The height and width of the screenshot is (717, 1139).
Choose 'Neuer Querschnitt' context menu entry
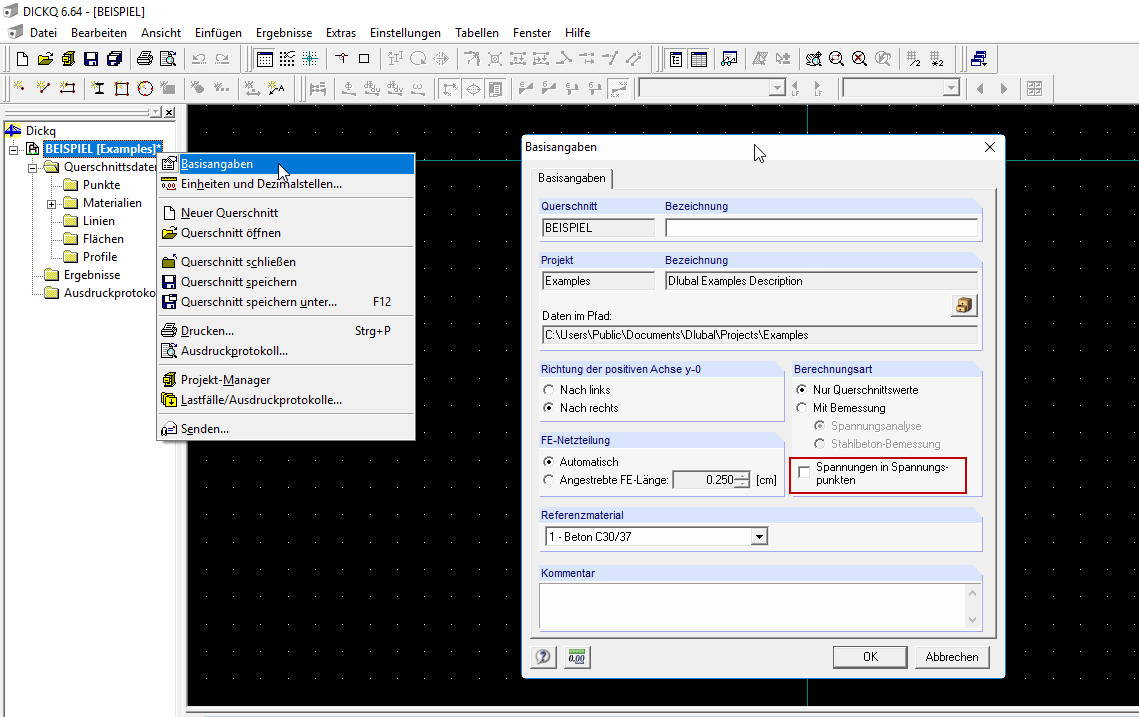point(286,213)
